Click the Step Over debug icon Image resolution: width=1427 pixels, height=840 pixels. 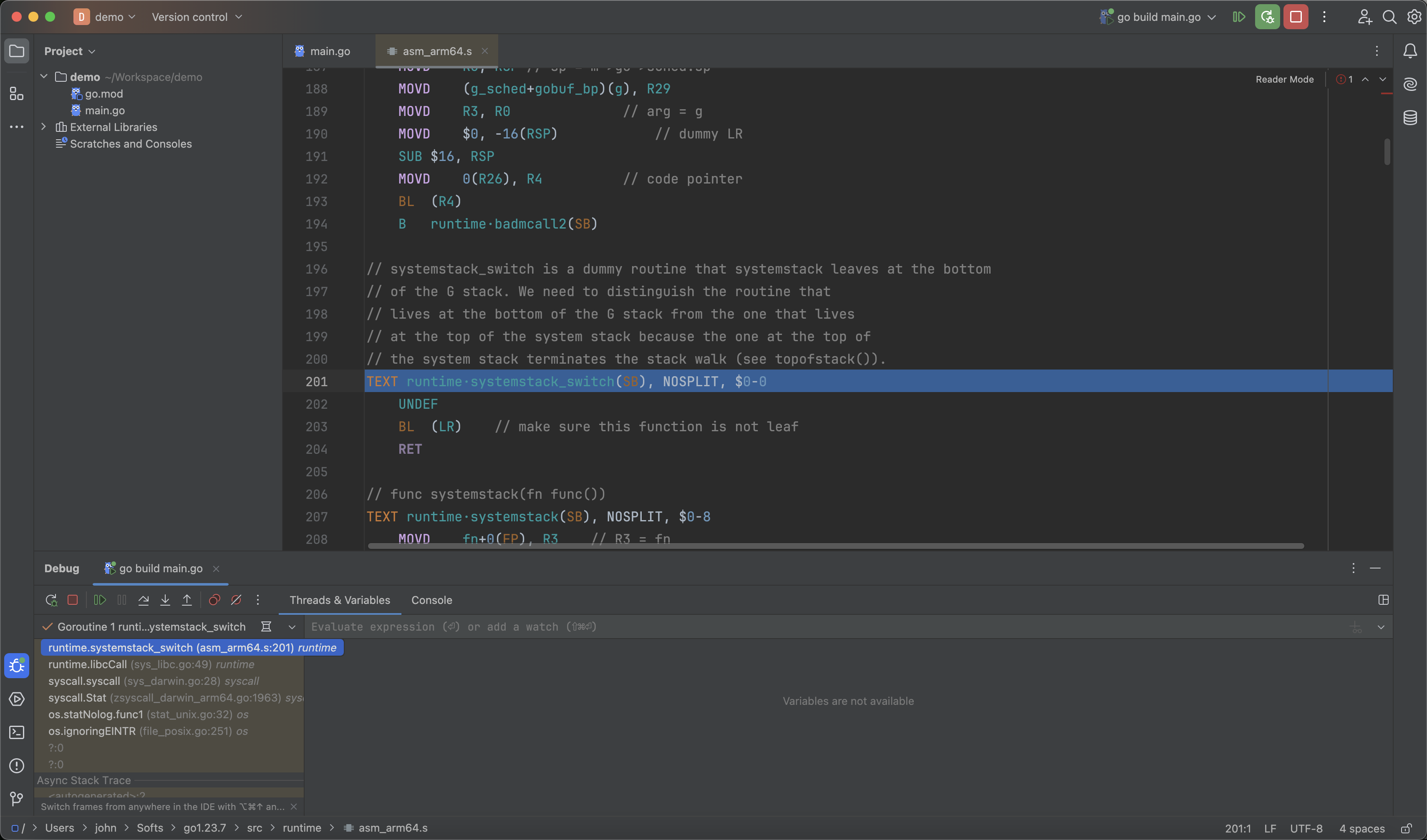(143, 600)
